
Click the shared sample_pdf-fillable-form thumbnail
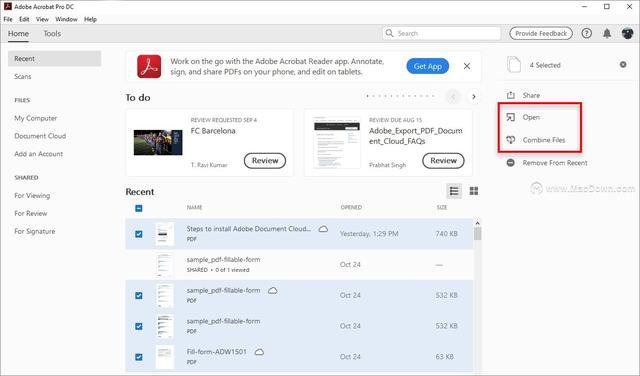164,265
